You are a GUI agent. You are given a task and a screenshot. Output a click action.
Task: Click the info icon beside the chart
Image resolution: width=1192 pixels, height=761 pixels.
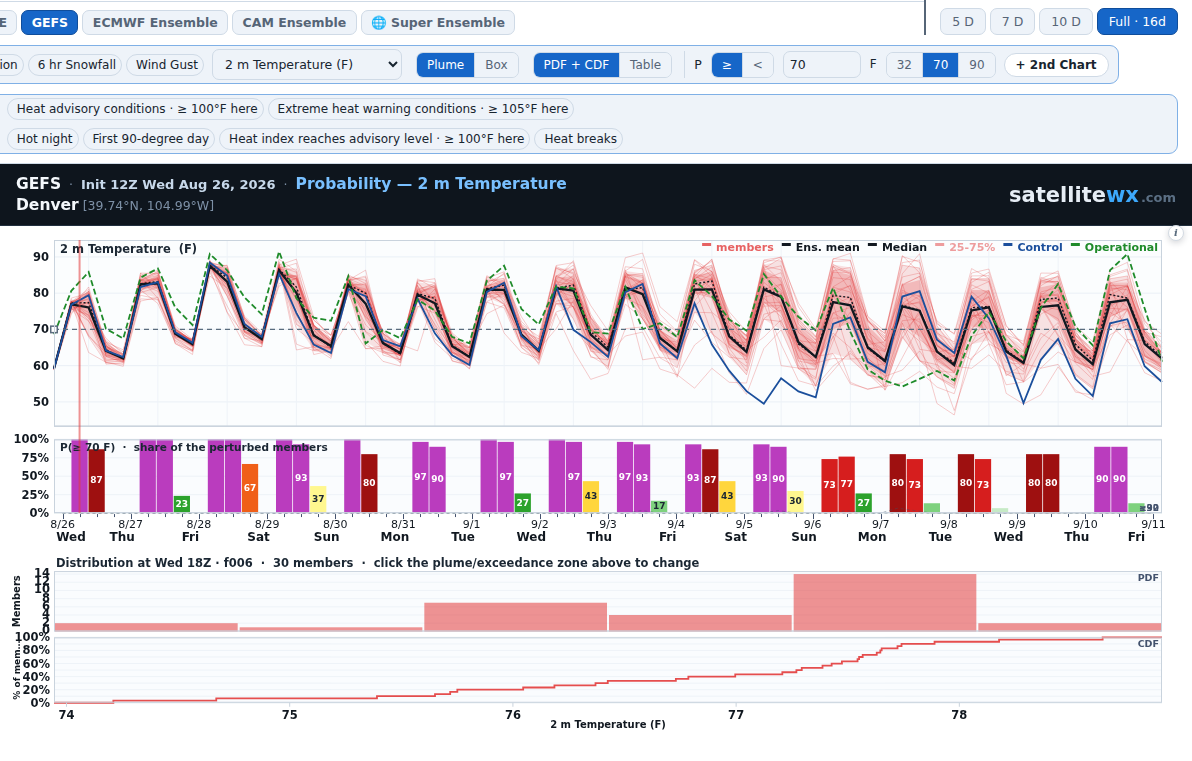[x=1175, y=233]
